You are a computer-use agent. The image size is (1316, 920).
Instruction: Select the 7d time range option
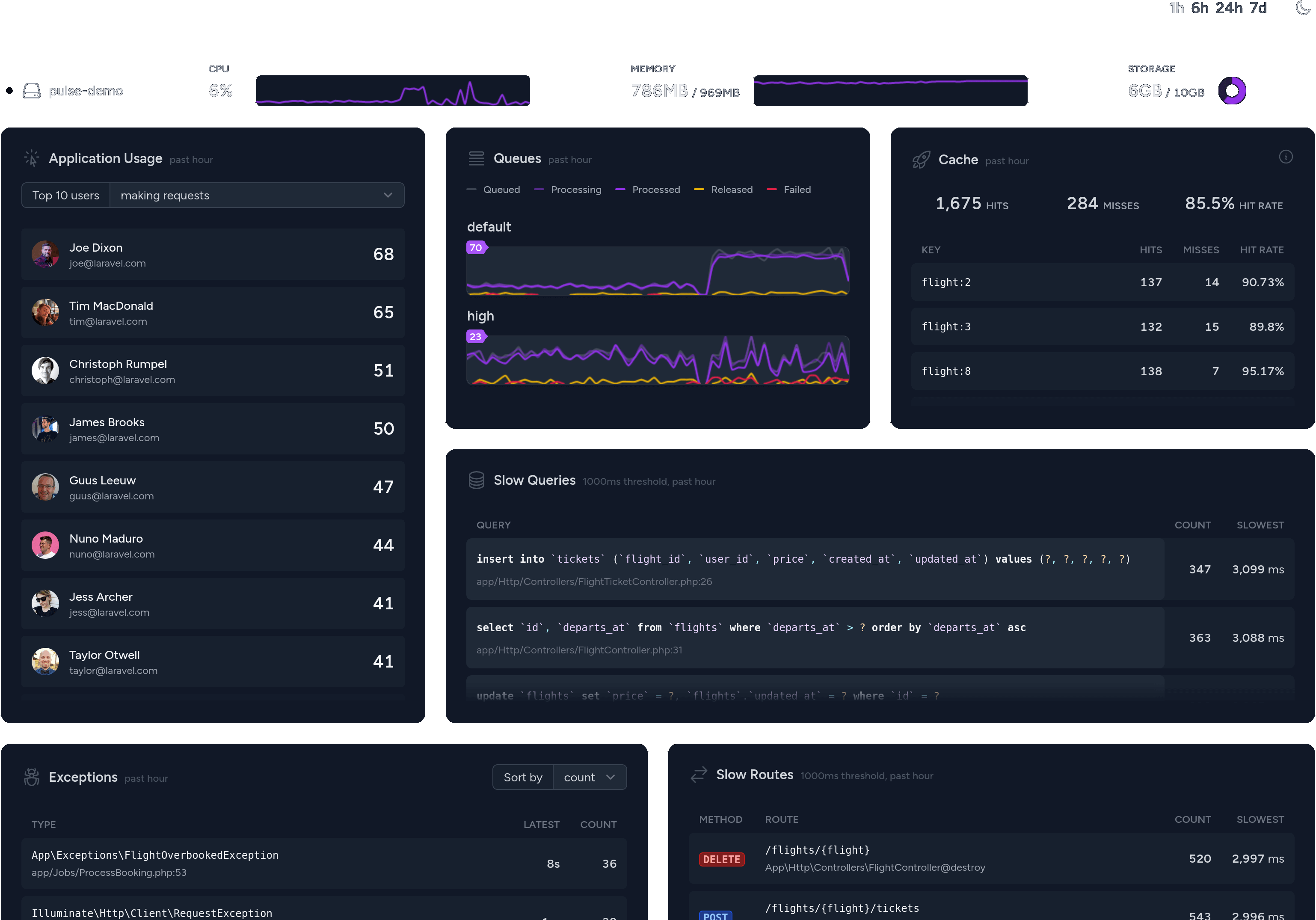click(1258, 9)
